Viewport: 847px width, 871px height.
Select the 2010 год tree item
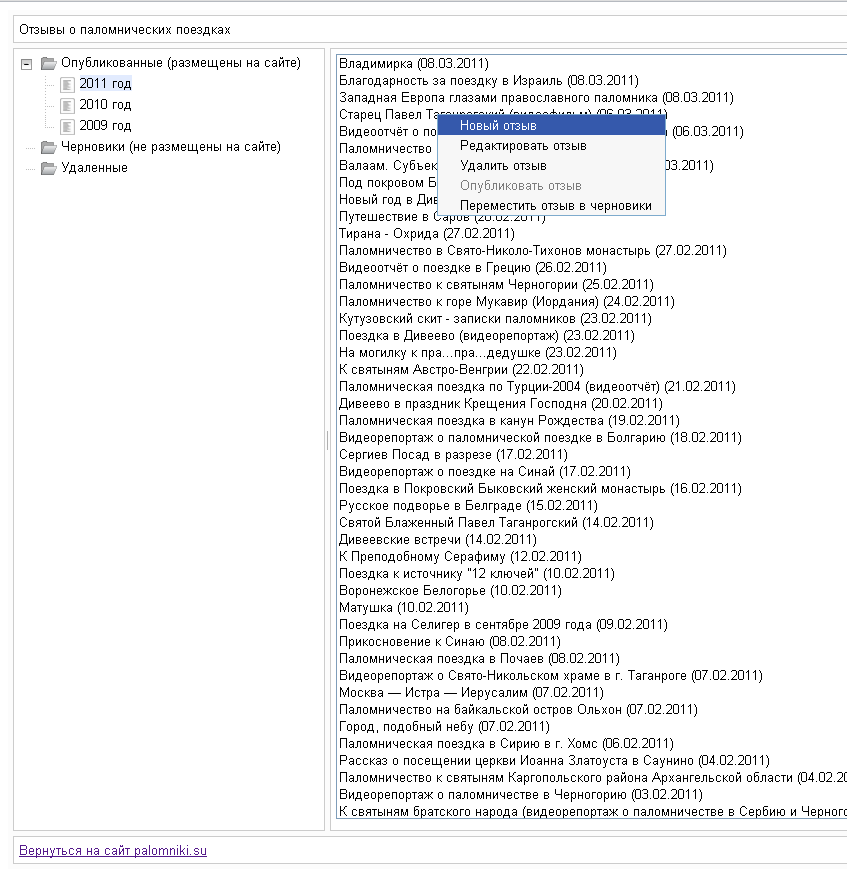[x=105, y=105]
